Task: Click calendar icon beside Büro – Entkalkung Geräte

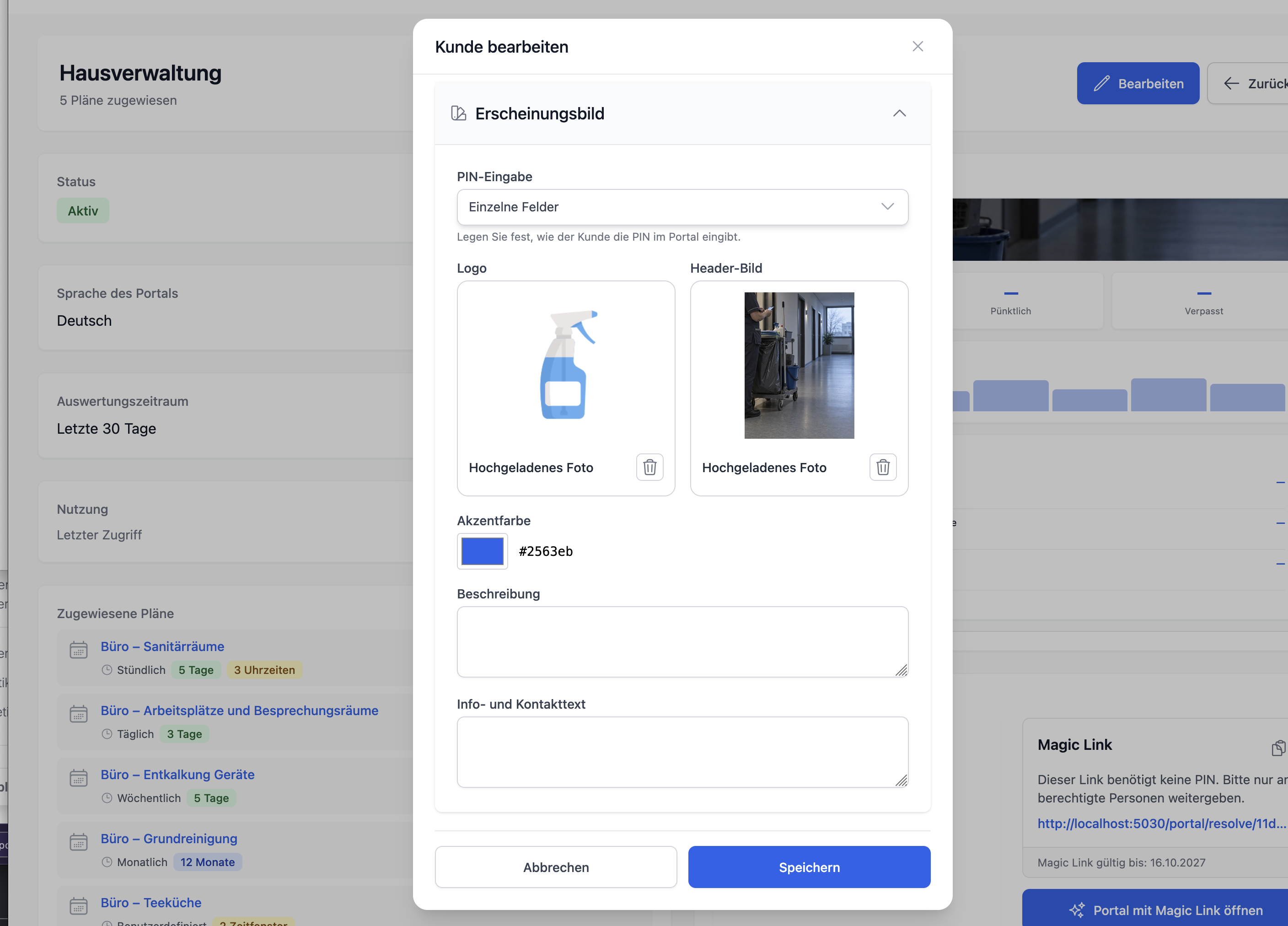Action: pos(78,777)
